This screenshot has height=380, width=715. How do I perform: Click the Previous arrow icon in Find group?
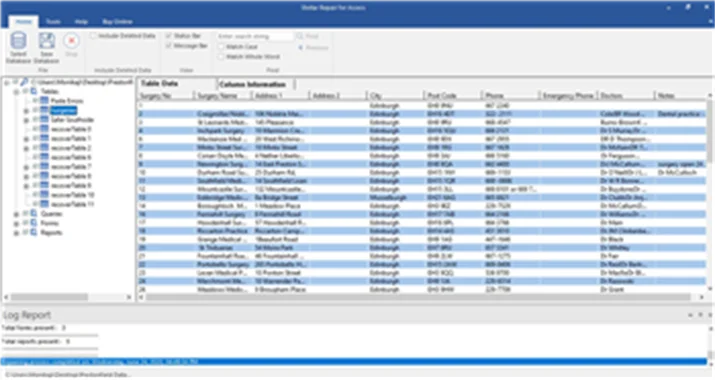click(301, 47)
